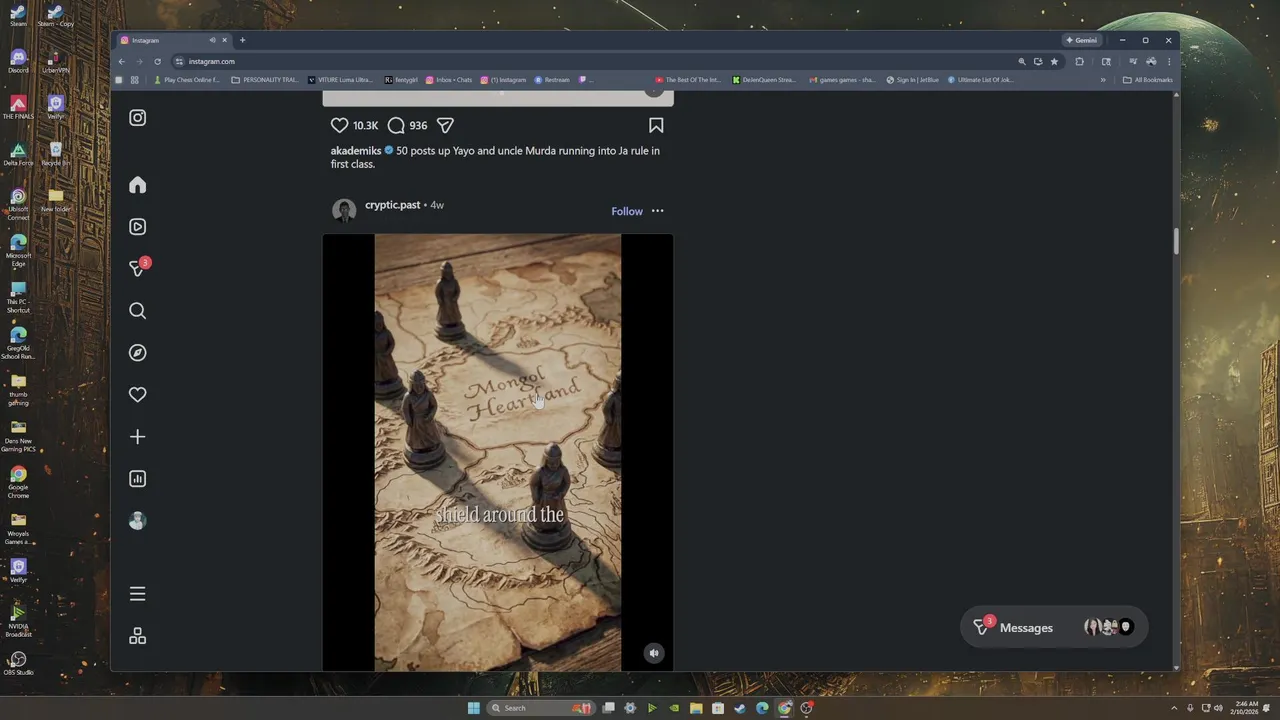Open 'Inbox • Chats' bookmark
Viewport: 1280px width, 720px height.
point(449,80)
